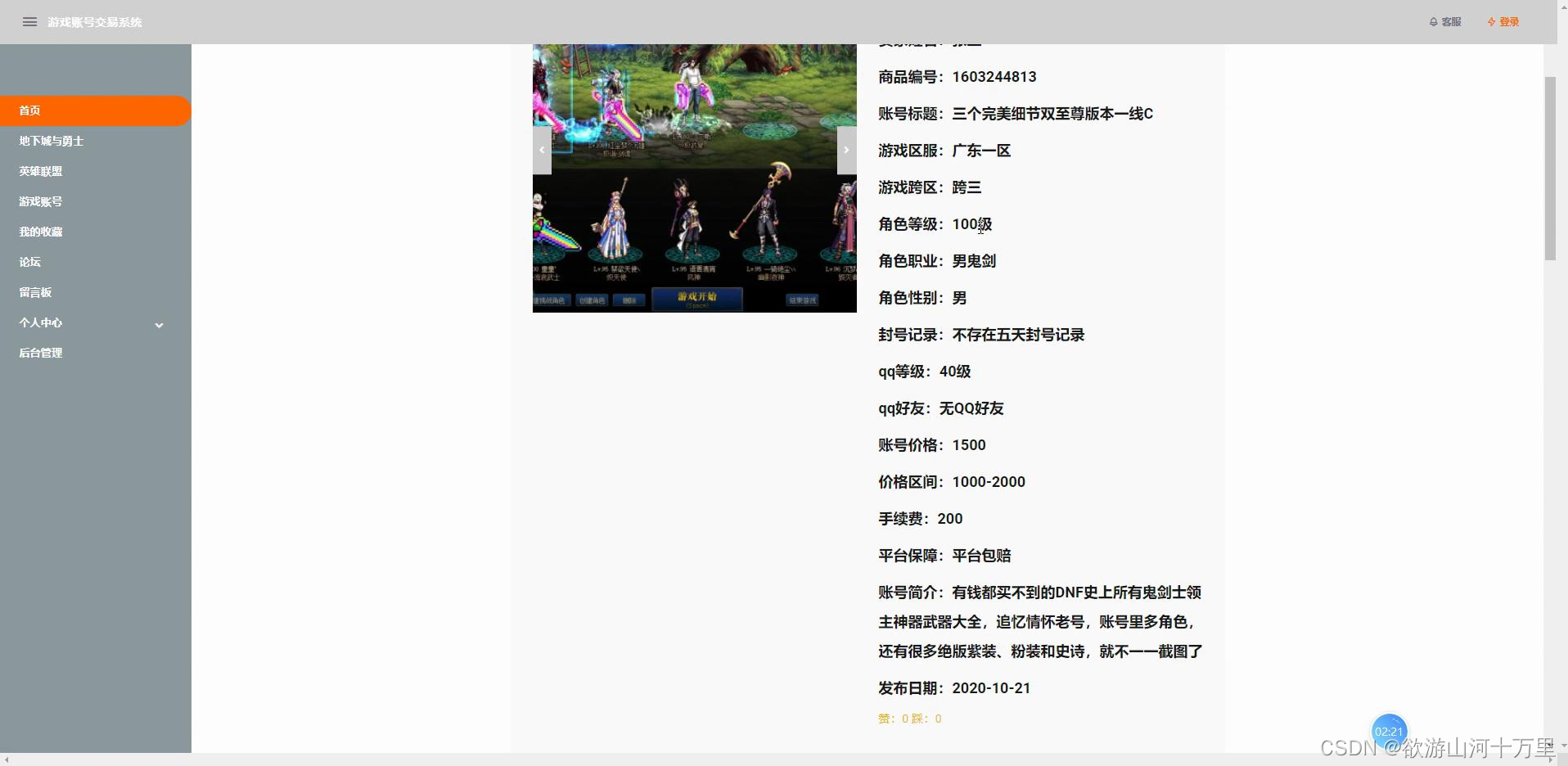Show previous image with left carousel arrow
The image size is (1568, 766).
[542, 150]
